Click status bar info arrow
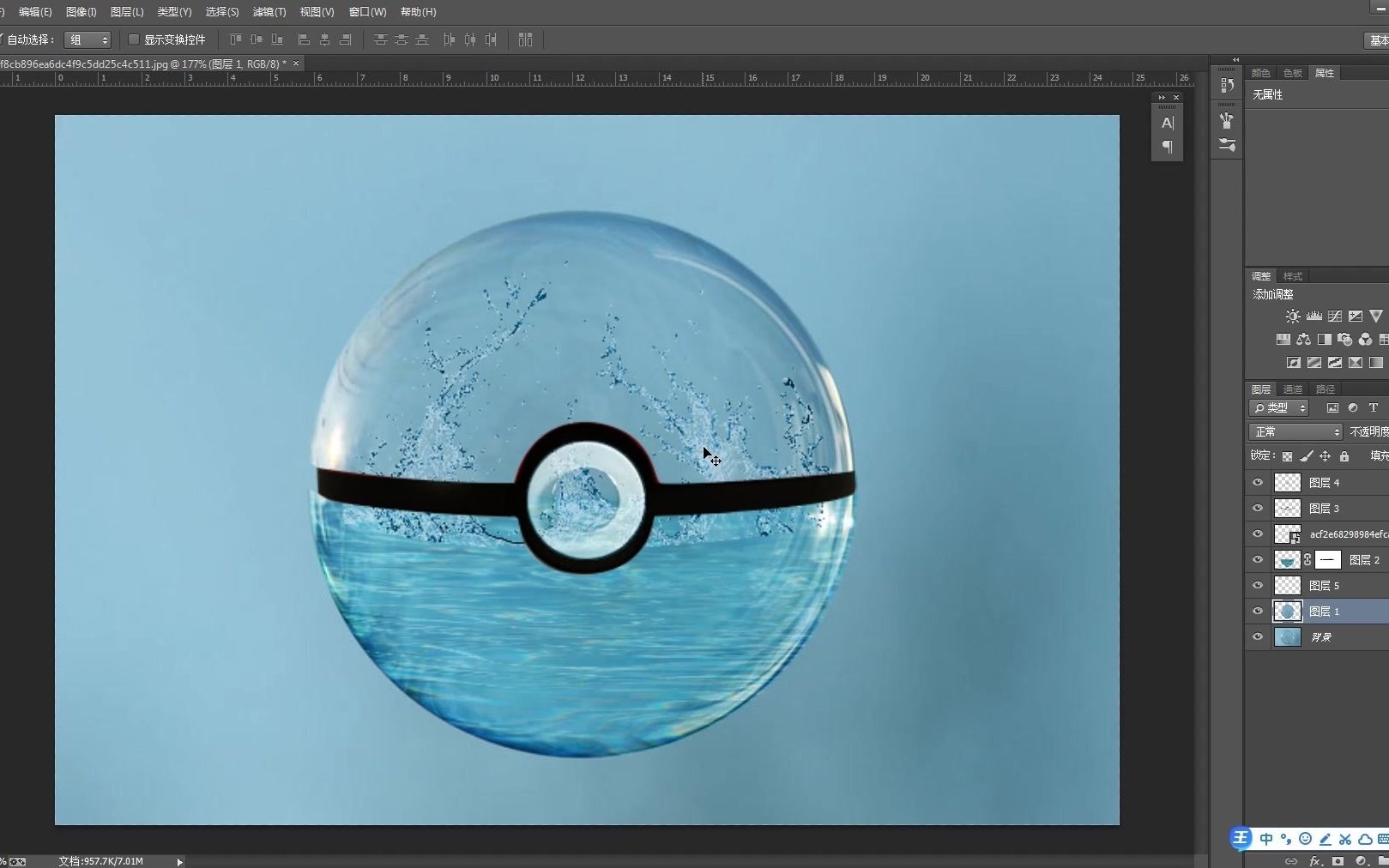 point(179,861)
